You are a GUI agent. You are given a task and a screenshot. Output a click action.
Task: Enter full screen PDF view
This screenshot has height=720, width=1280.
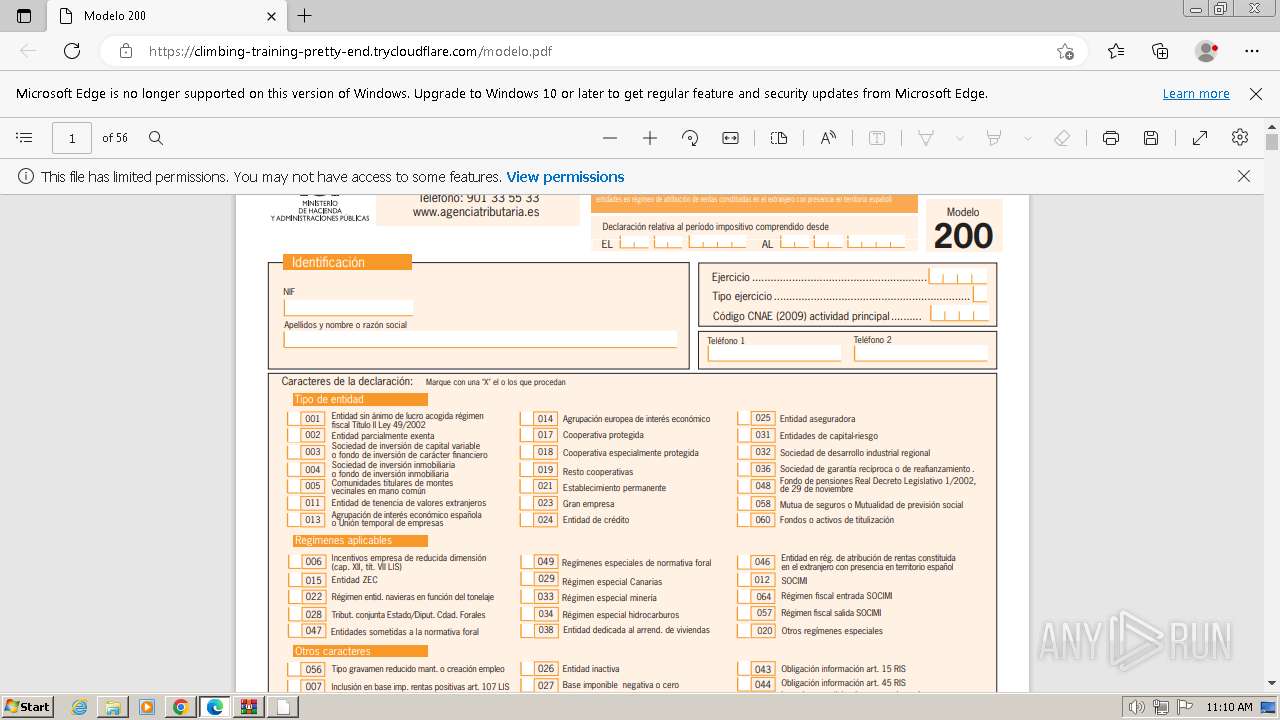coord(1200,138)
